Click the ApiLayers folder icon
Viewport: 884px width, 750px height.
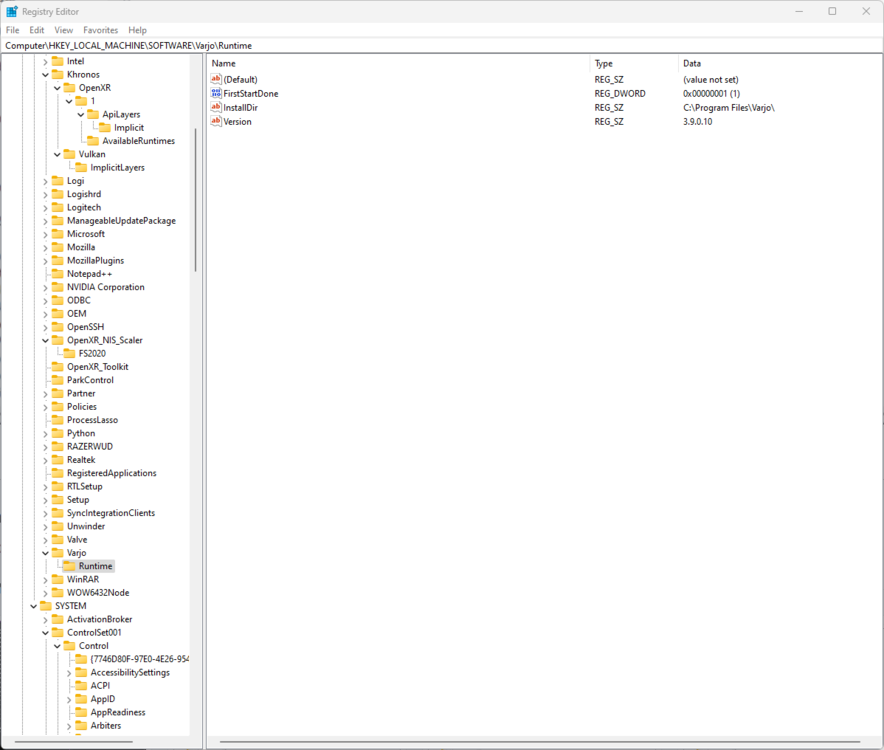click(93, 114)
